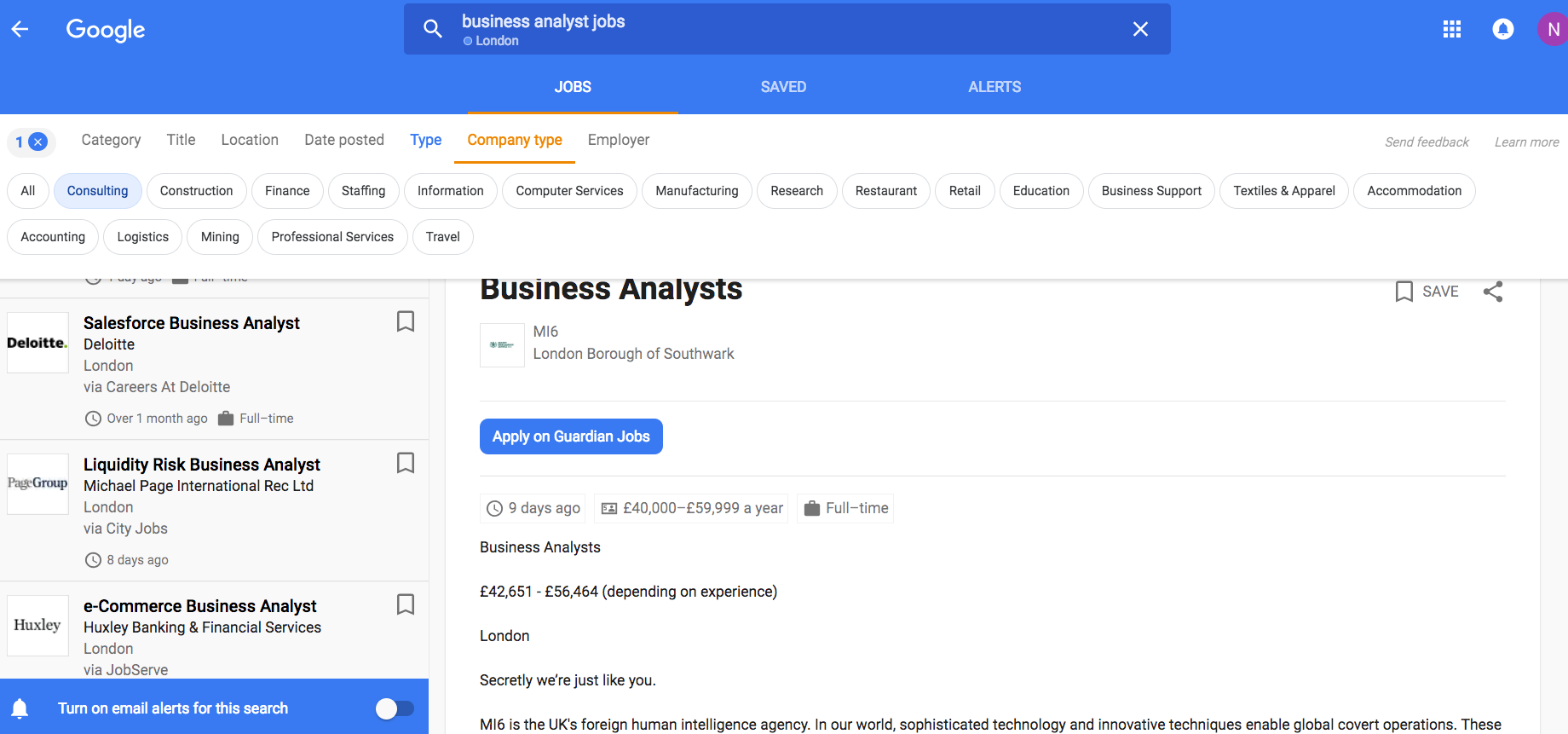Viewport: 1568px width, 734px height.
Task: Toggle email alerts for this search
Action: tap(395, 708)
